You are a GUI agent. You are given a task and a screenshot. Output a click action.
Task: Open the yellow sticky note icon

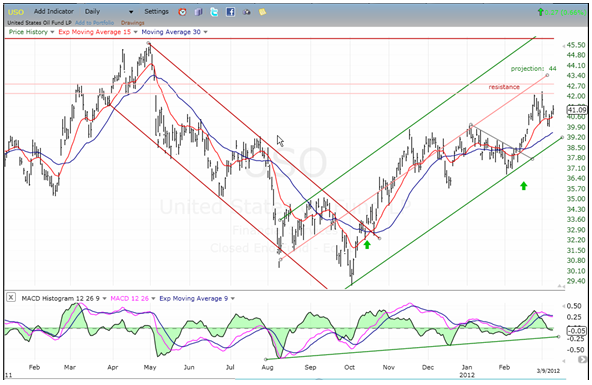[x=262, y=12]
